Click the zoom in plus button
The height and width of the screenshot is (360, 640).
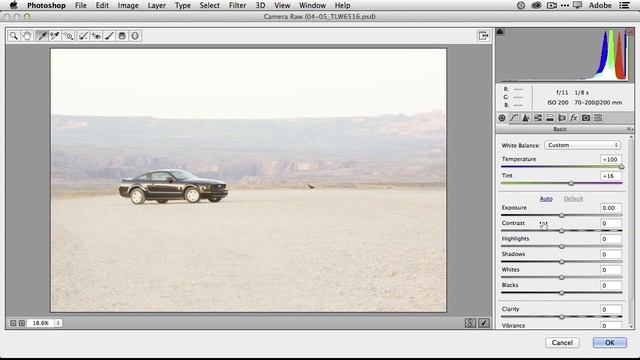[22, 323]
